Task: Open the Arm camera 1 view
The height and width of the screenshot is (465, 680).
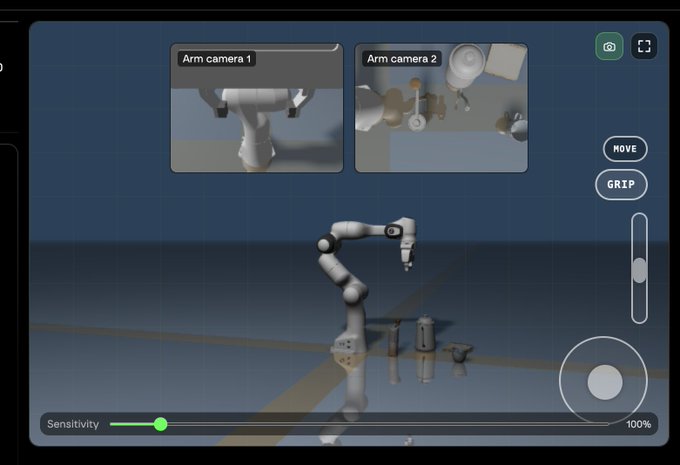Action: tap(257, 108)
